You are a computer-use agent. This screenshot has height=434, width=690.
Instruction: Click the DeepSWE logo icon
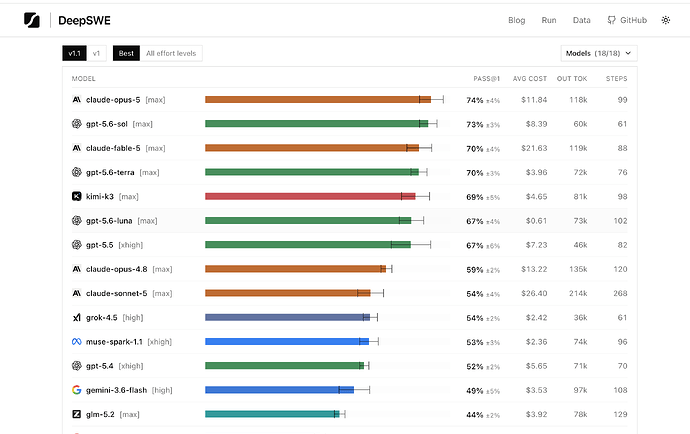point(32,20)
